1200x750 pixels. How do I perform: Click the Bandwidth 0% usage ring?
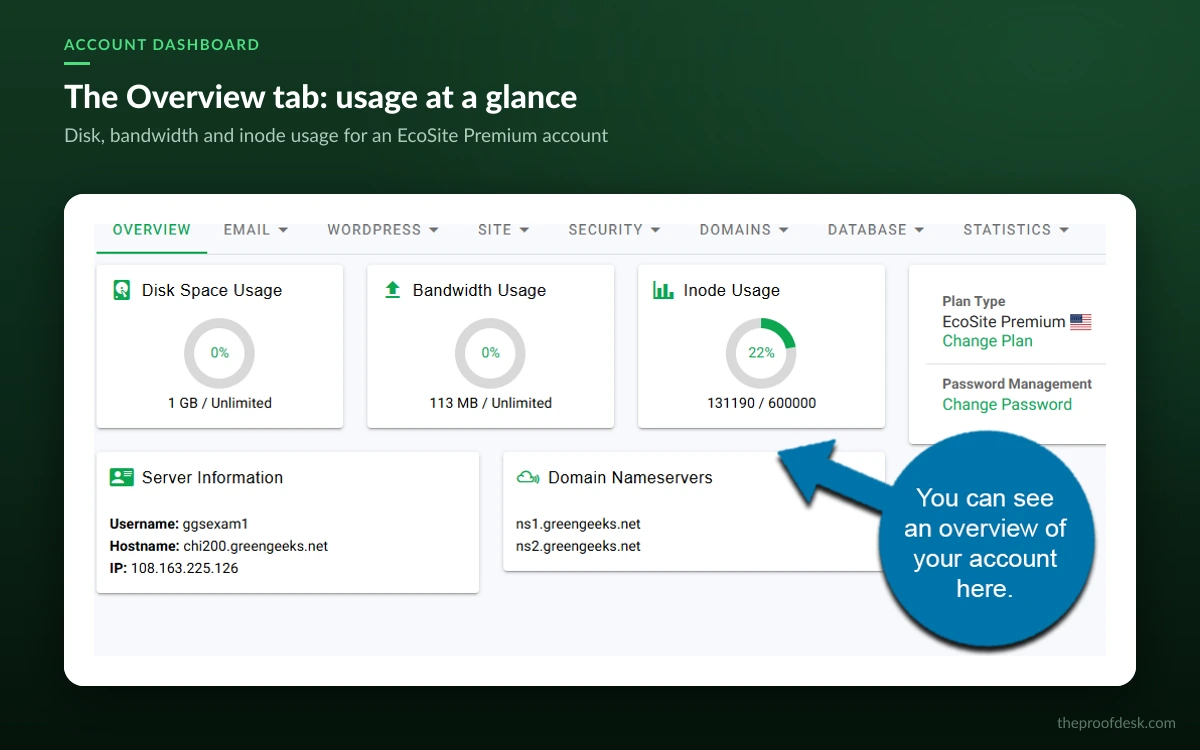(490, 353)
